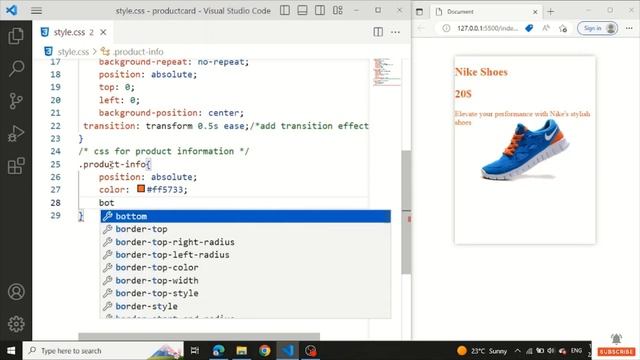Image resolution: width=640 pixels, height=360 pixels.
Task: Close the style.css tab
Action: pos(103,32)
